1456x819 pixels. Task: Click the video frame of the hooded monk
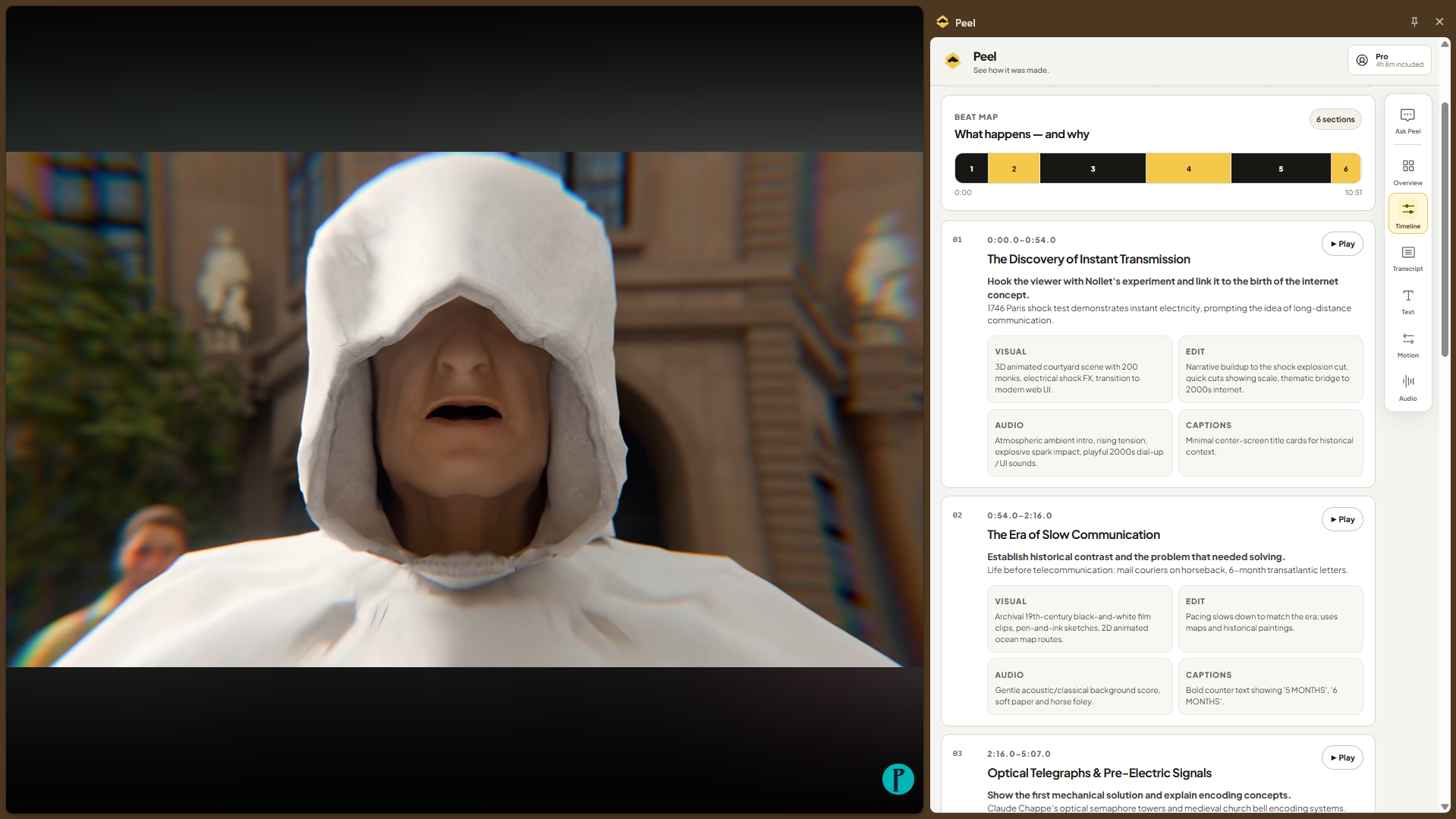coord(464,409)
